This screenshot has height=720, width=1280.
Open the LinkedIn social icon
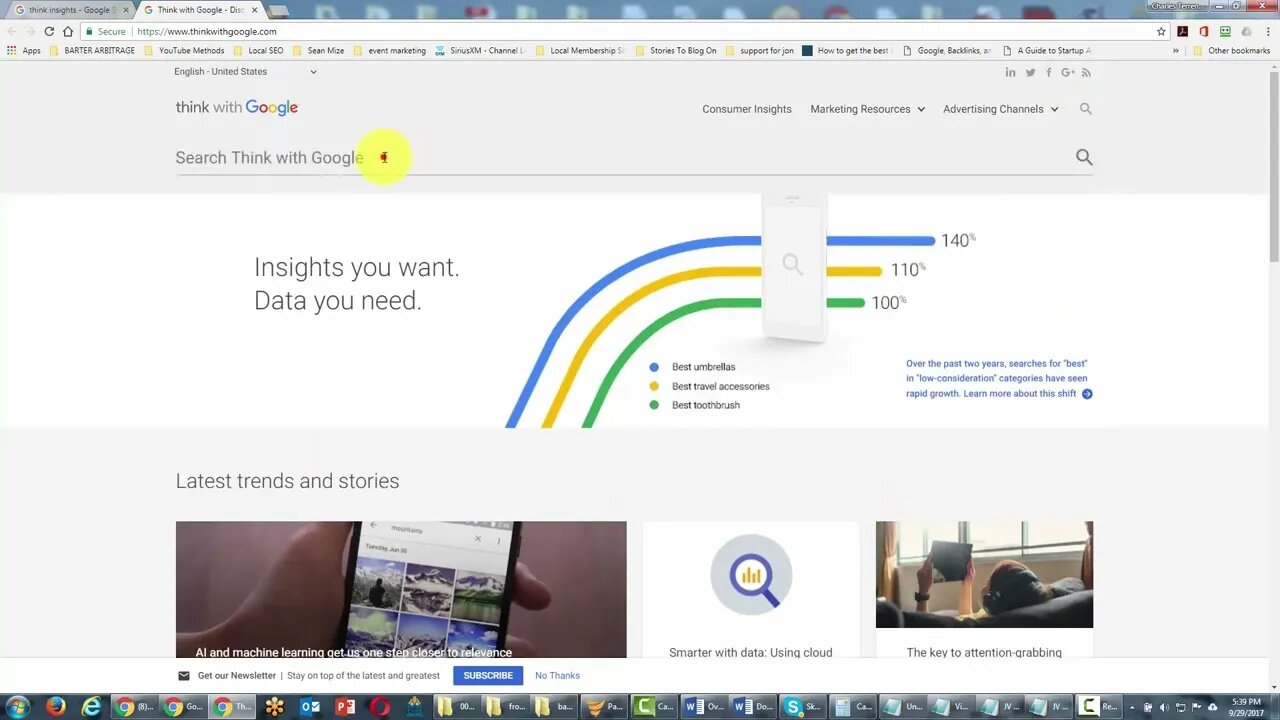(x=1011, y=72)
